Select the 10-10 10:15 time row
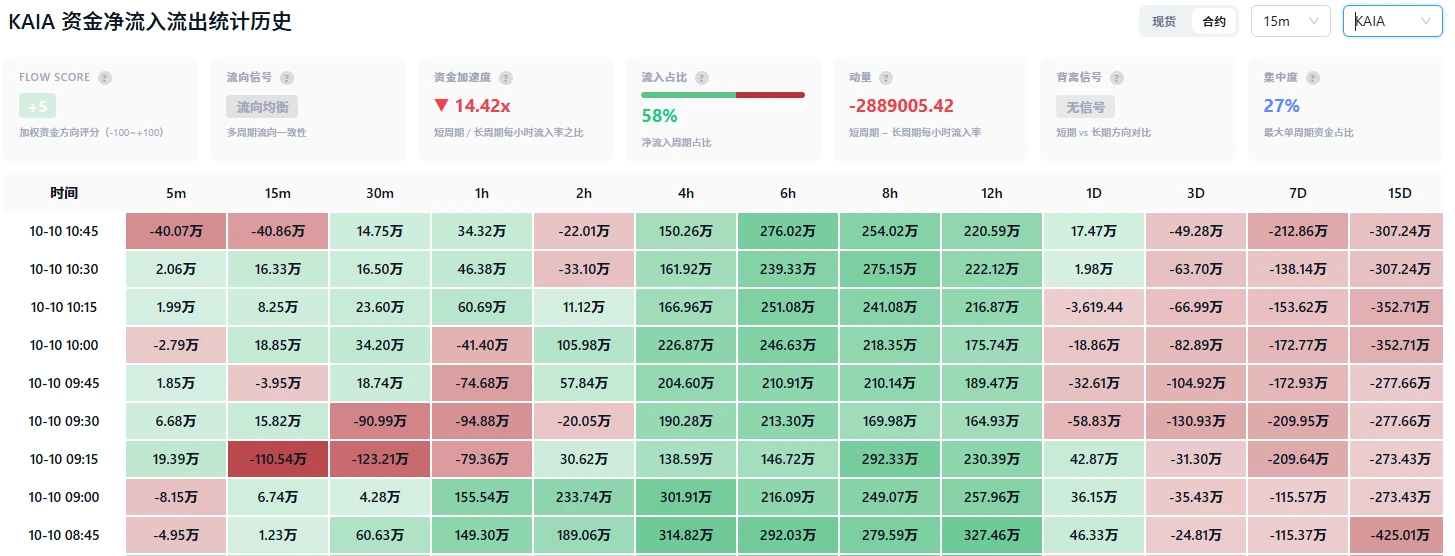This screenshot has height=556, width=1455. 64,307
